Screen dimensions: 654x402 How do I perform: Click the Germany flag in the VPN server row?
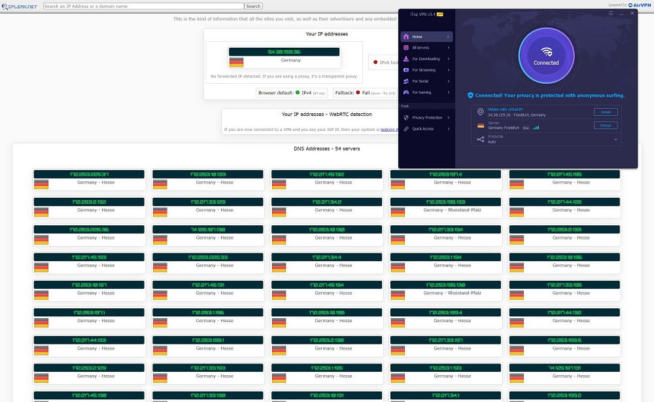(x=480, y=126)
